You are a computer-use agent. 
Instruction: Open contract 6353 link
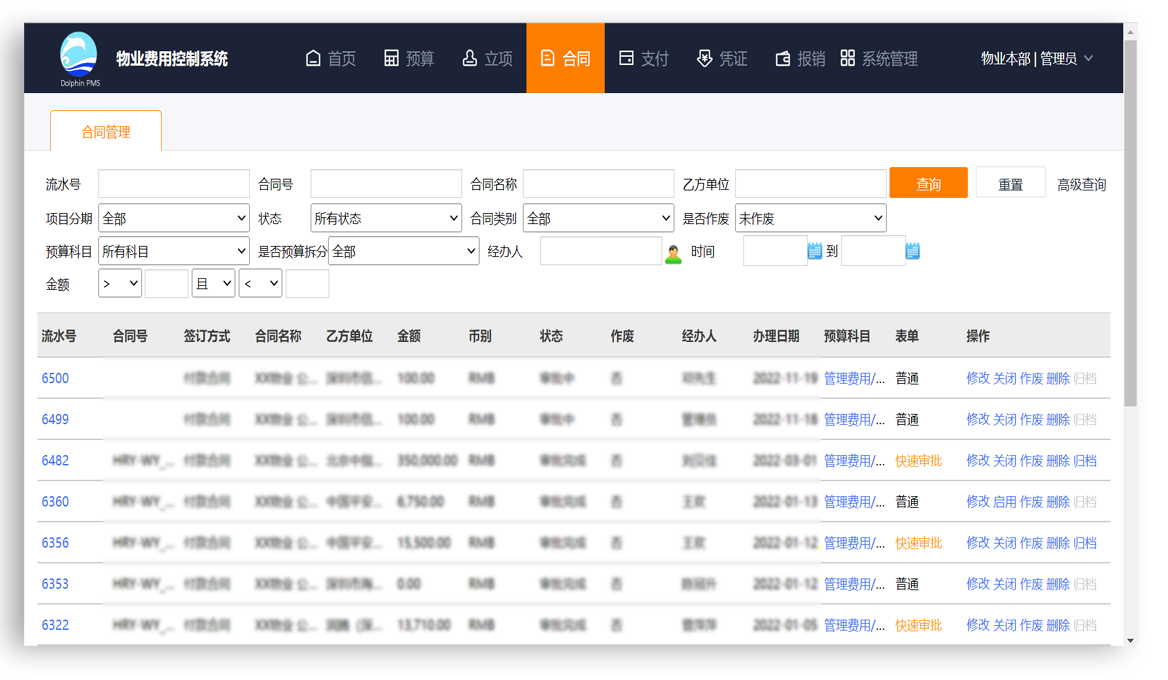[55, 584]
